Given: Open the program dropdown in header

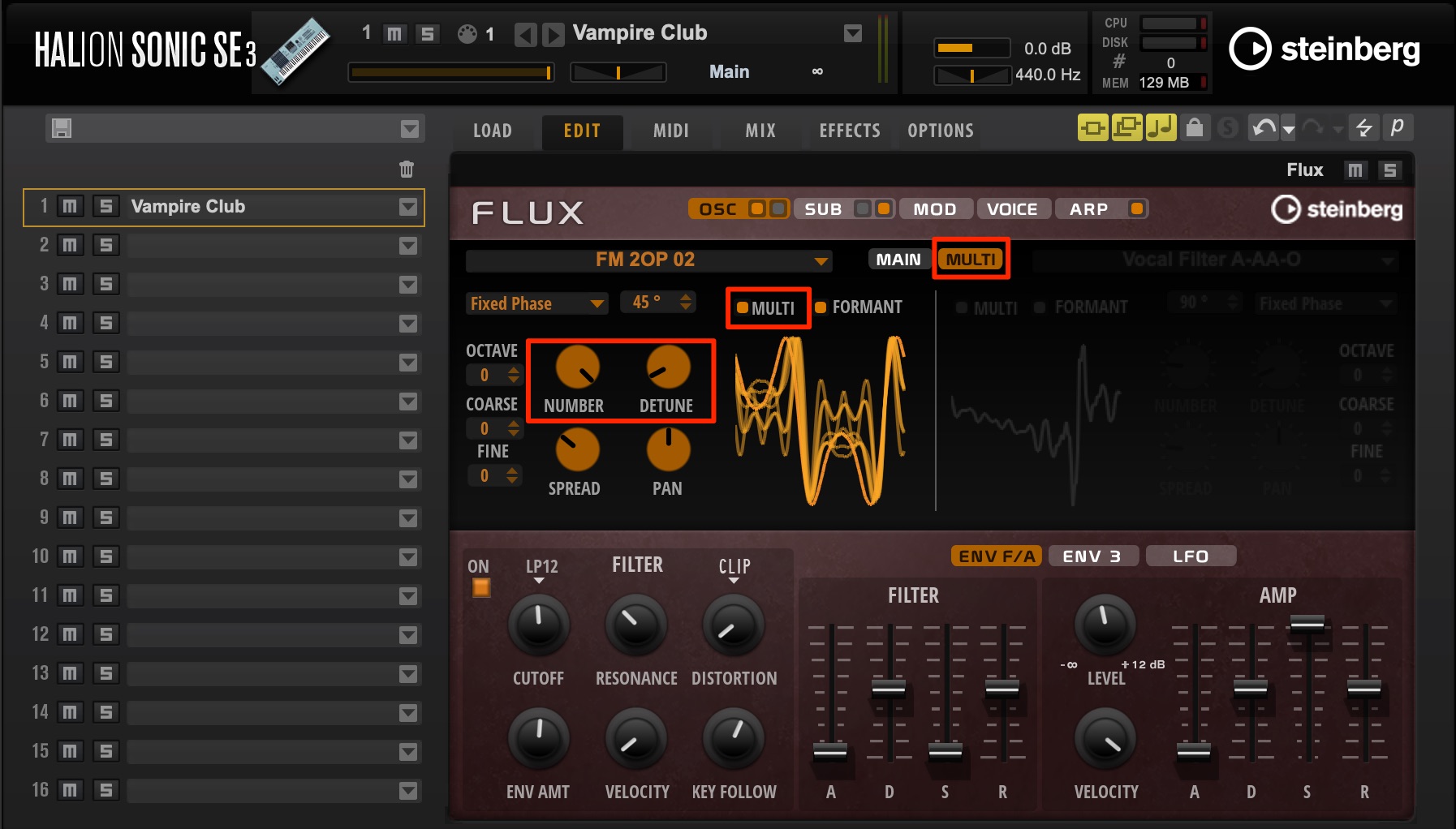Looking at the screenshot, I should pyautogui.click(x=853, y=33).
